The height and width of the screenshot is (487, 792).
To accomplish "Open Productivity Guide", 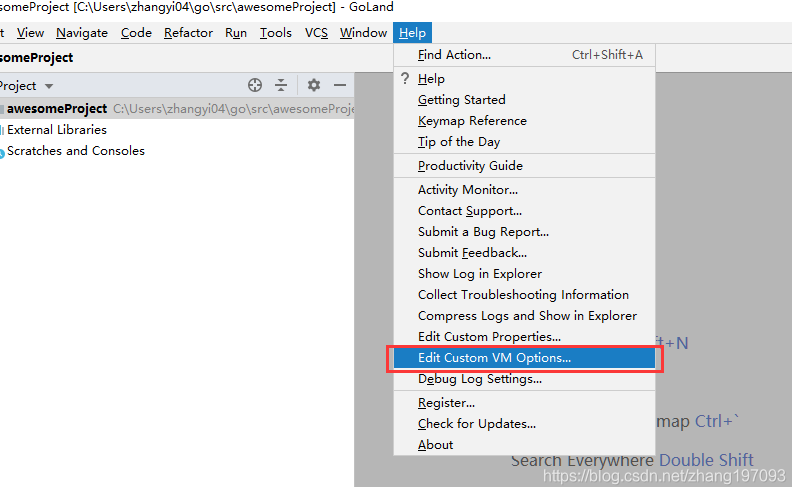I will [x=524, y=166].
